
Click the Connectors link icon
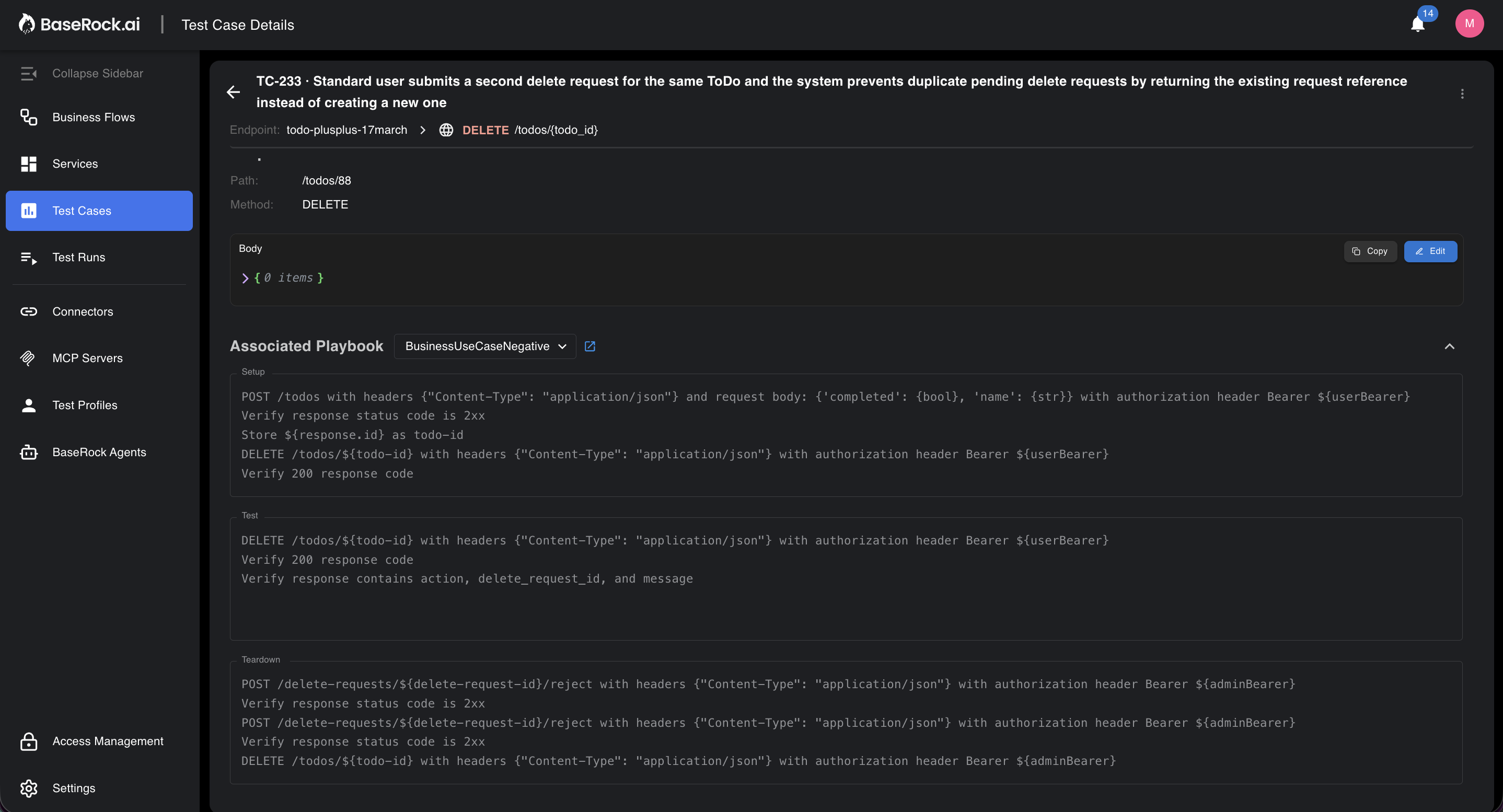click(x=29, y=311)
